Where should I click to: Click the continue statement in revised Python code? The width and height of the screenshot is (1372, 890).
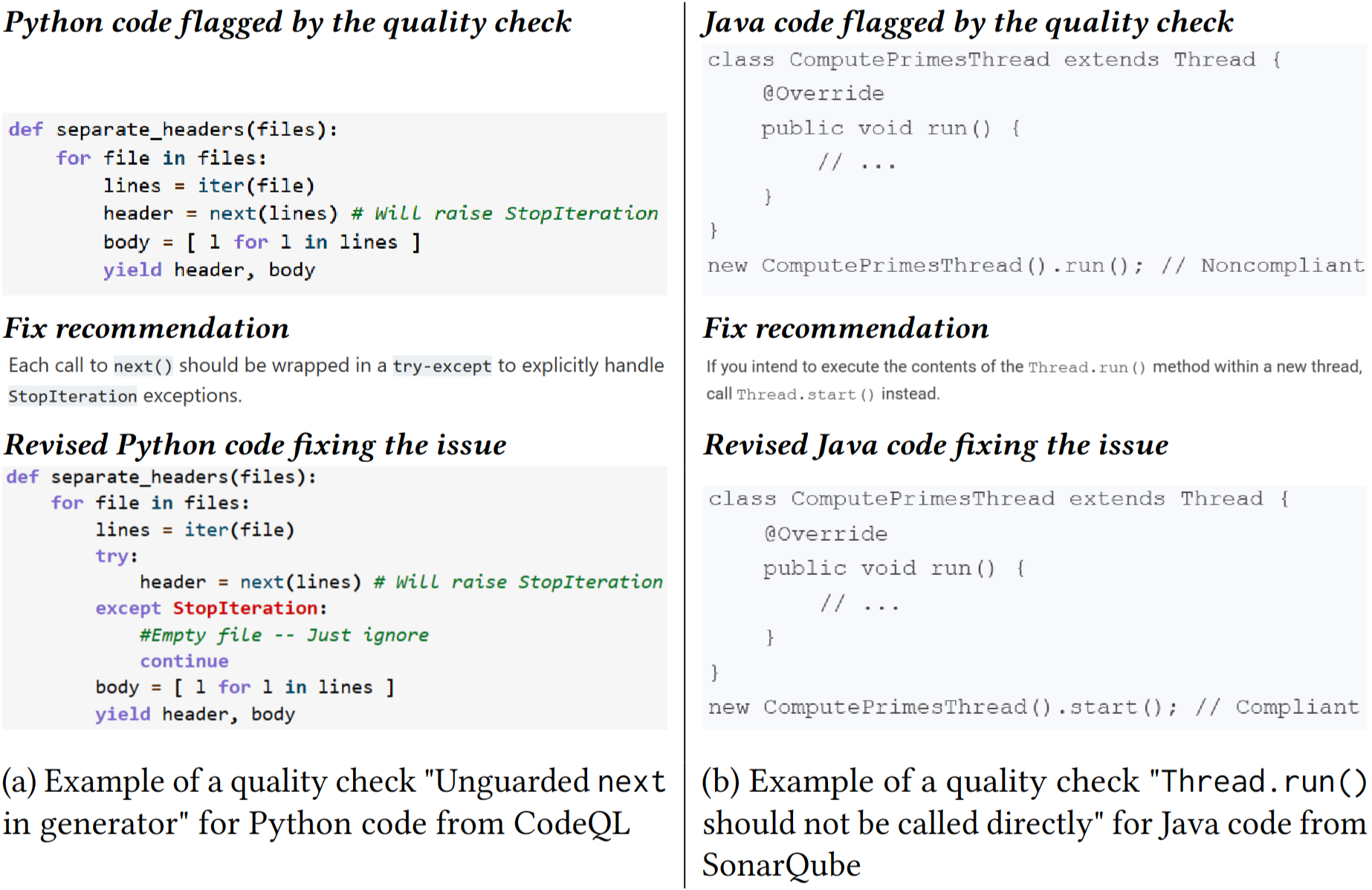pos(184,660)
